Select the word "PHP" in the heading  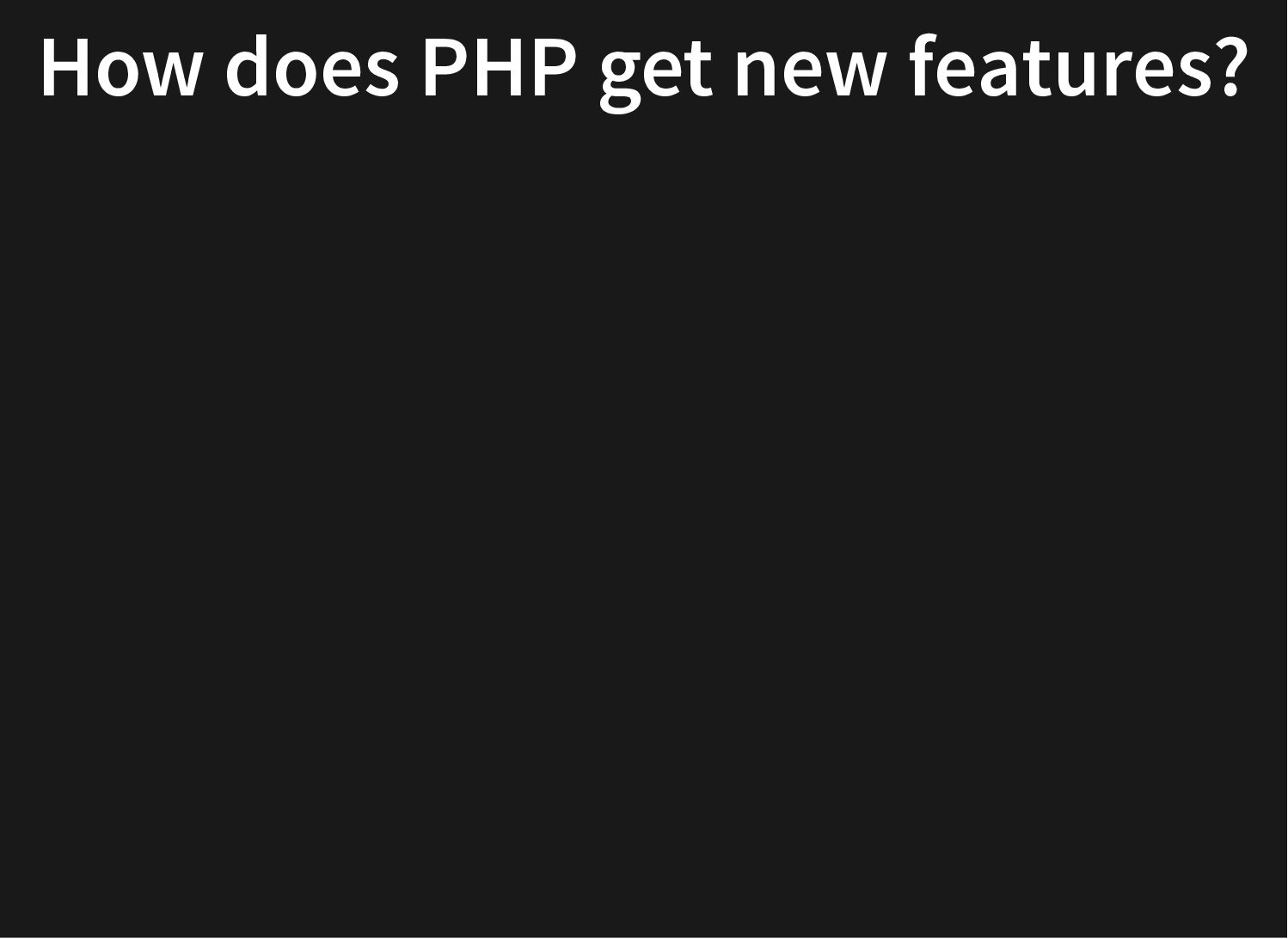tap(499, 68)
